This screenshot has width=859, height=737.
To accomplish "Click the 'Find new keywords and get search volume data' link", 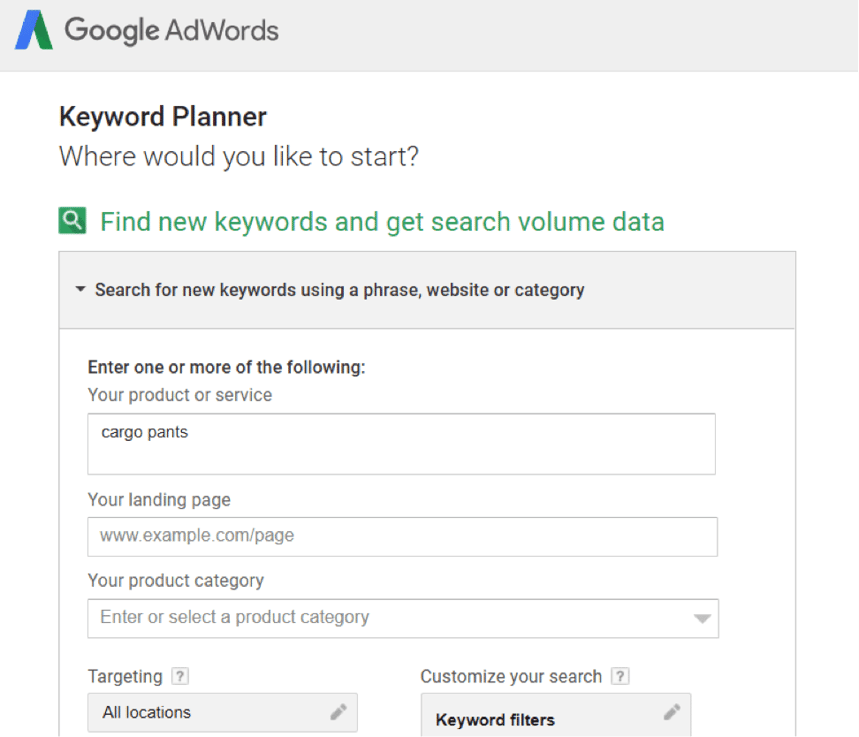I will [382, 221].
